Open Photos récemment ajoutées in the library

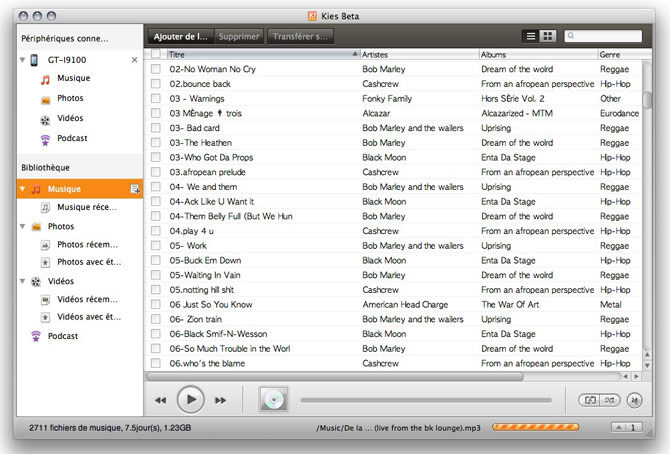[87, 245]
